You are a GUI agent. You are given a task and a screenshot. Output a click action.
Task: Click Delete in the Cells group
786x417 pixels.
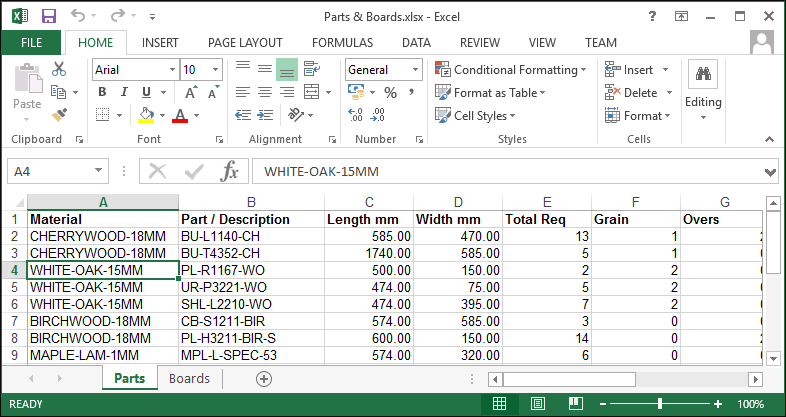pyautogui.click(x=631, y=93)
